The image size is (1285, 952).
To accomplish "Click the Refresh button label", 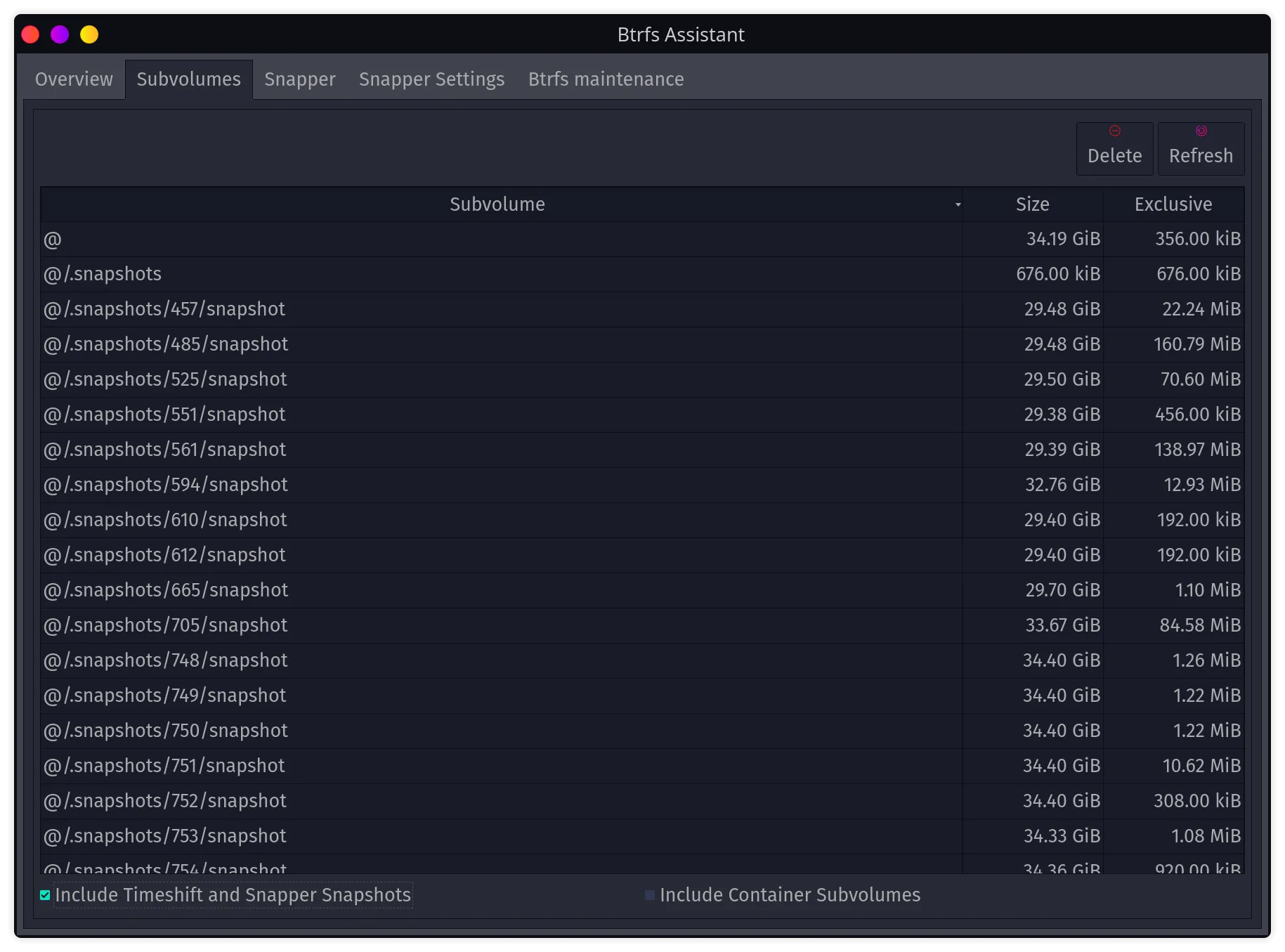I will (1201, 156).
